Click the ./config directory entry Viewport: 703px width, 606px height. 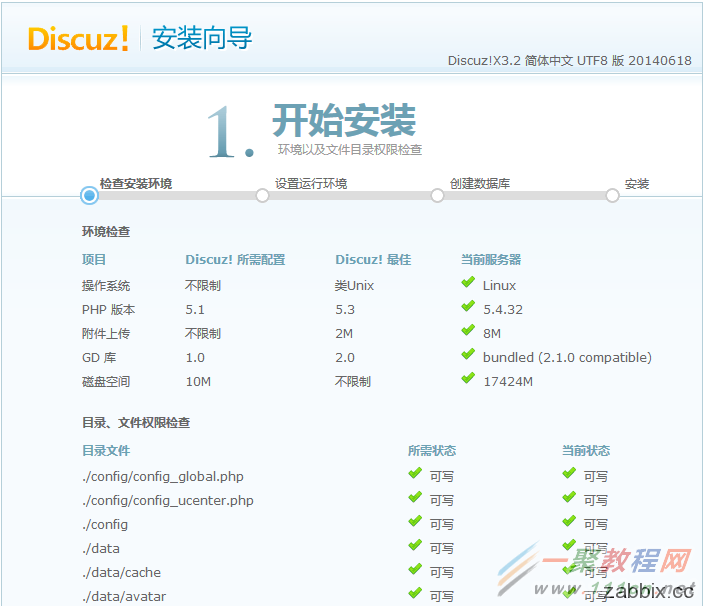(x=105, y=525)
